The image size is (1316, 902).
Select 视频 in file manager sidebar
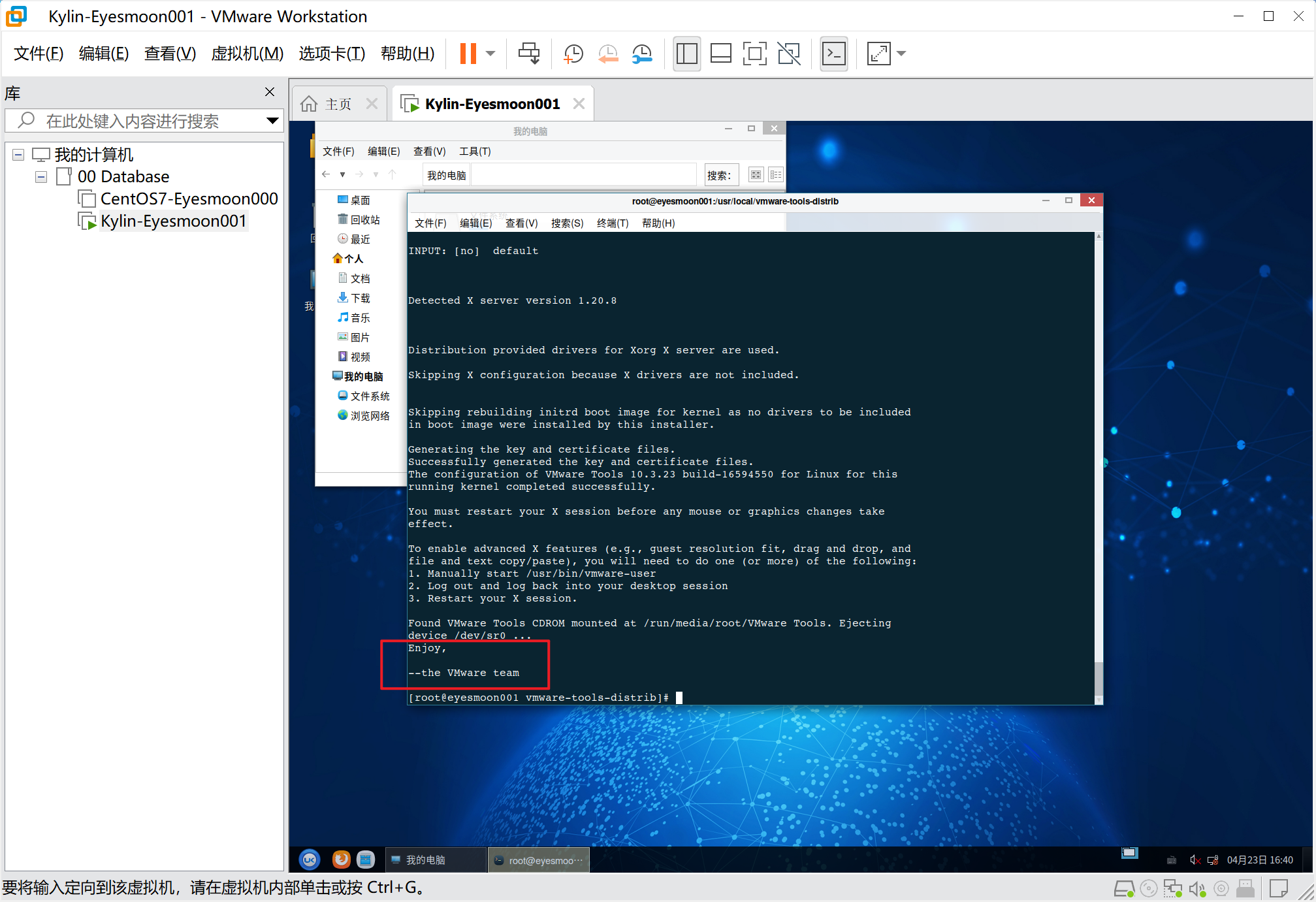[x=355, y=357]
